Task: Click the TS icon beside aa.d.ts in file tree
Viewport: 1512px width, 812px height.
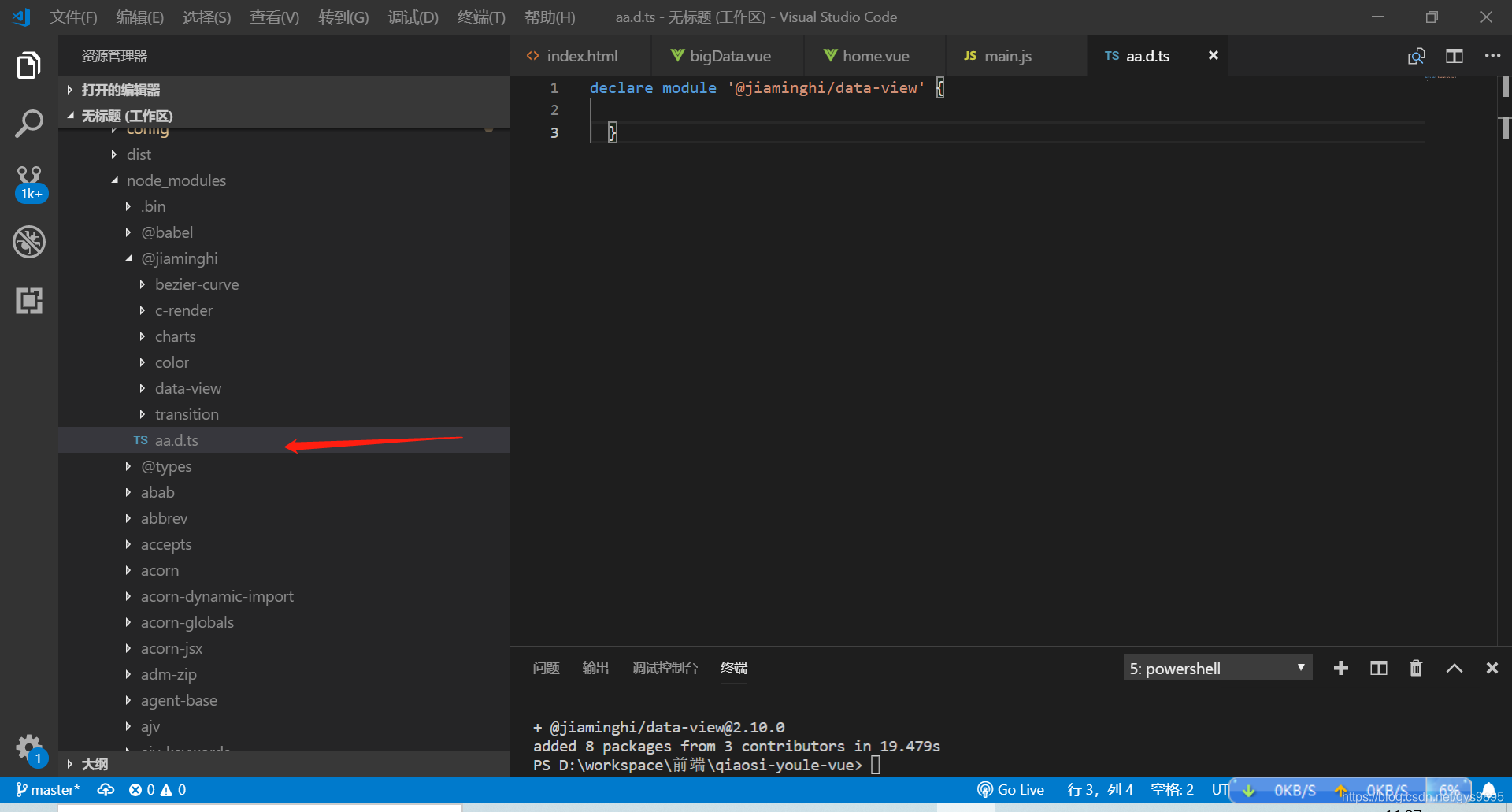Action: pos(140,440)
